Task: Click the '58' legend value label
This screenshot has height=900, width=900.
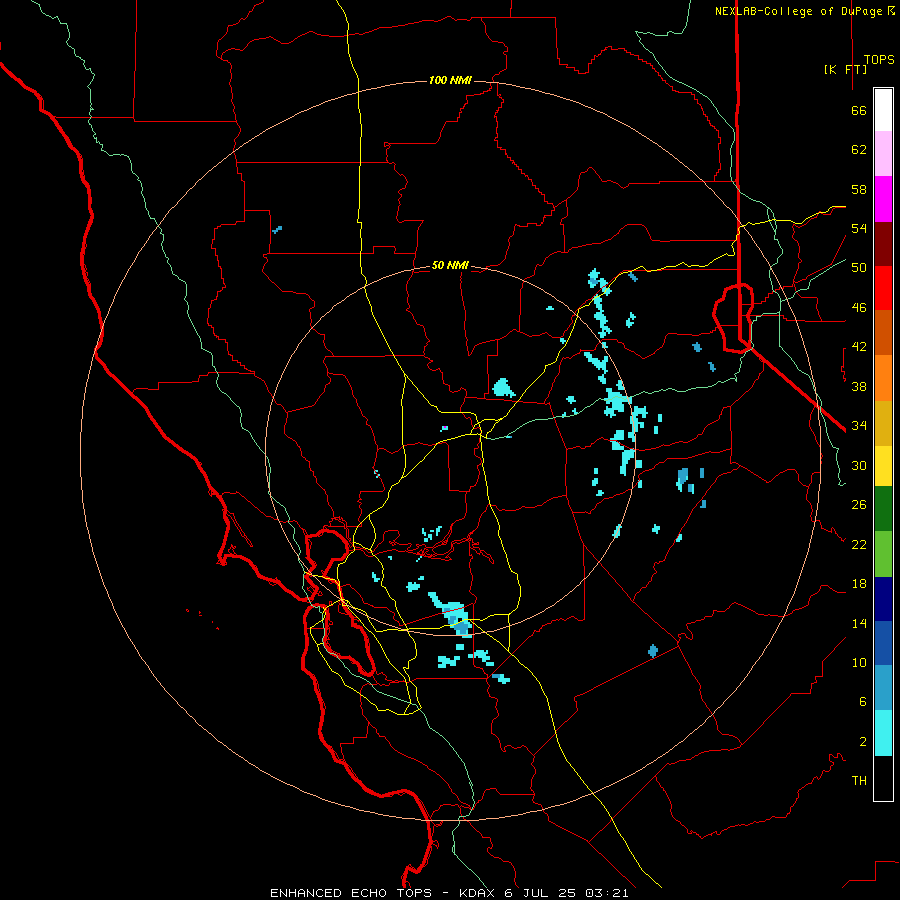Action: pyautogui.click(x=859, y=189)
